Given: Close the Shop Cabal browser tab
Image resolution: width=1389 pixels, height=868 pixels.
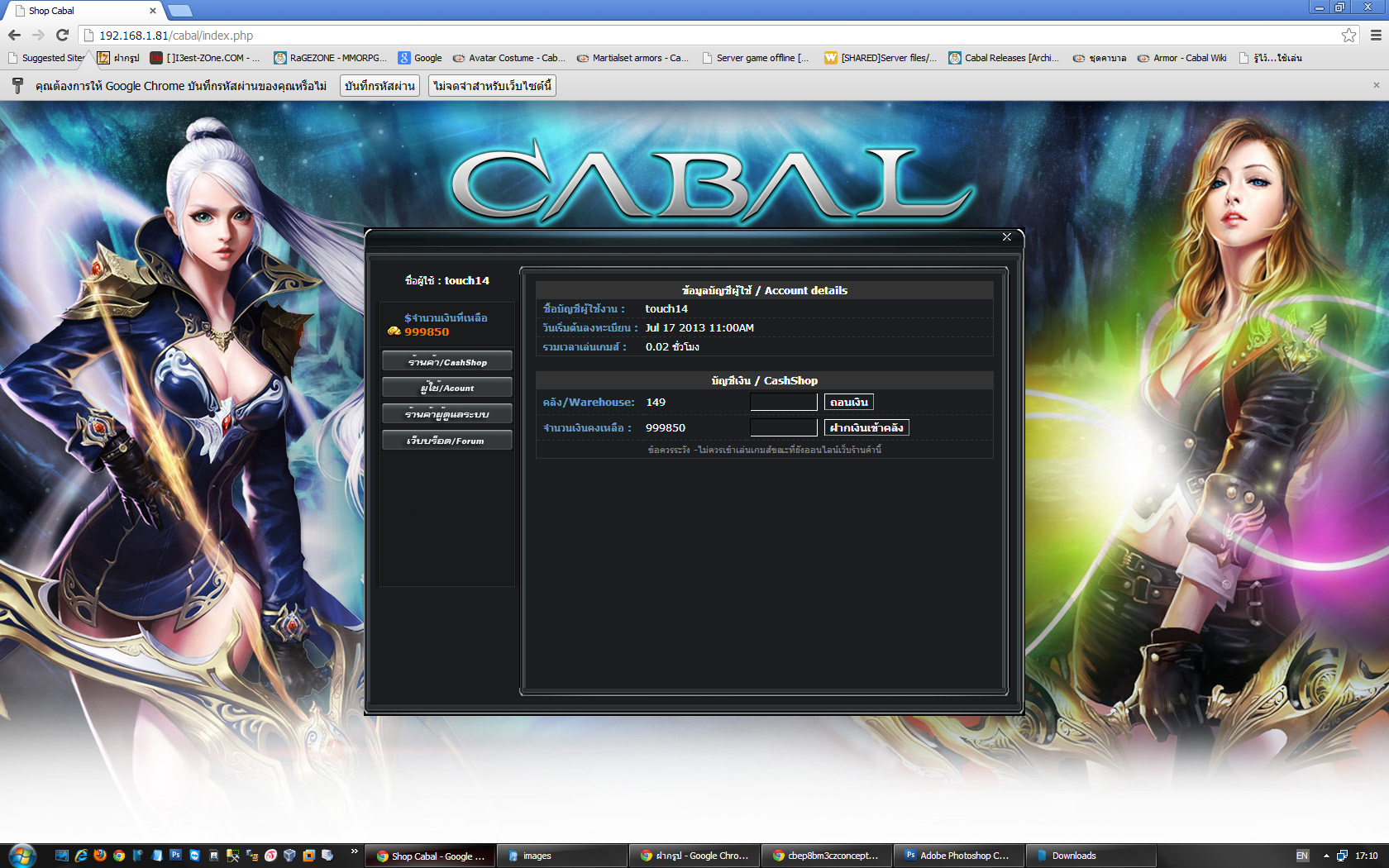Looking at the screenshot, I should [x=153, y=11].
